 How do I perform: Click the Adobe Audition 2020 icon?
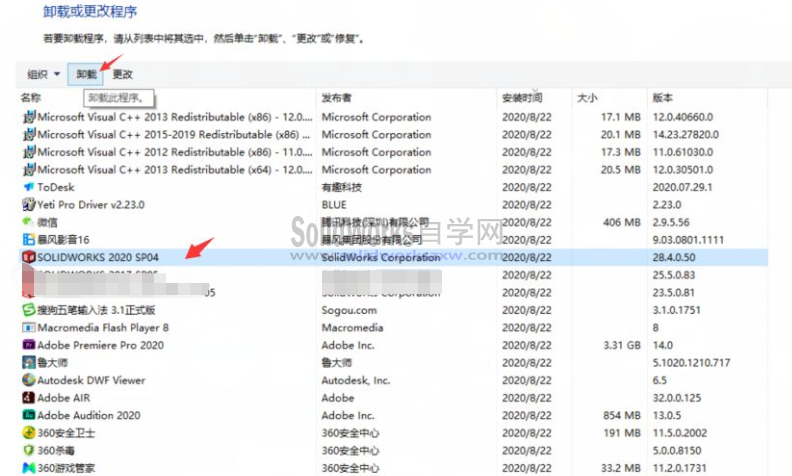pyautogui.click(x=28, y=415)
